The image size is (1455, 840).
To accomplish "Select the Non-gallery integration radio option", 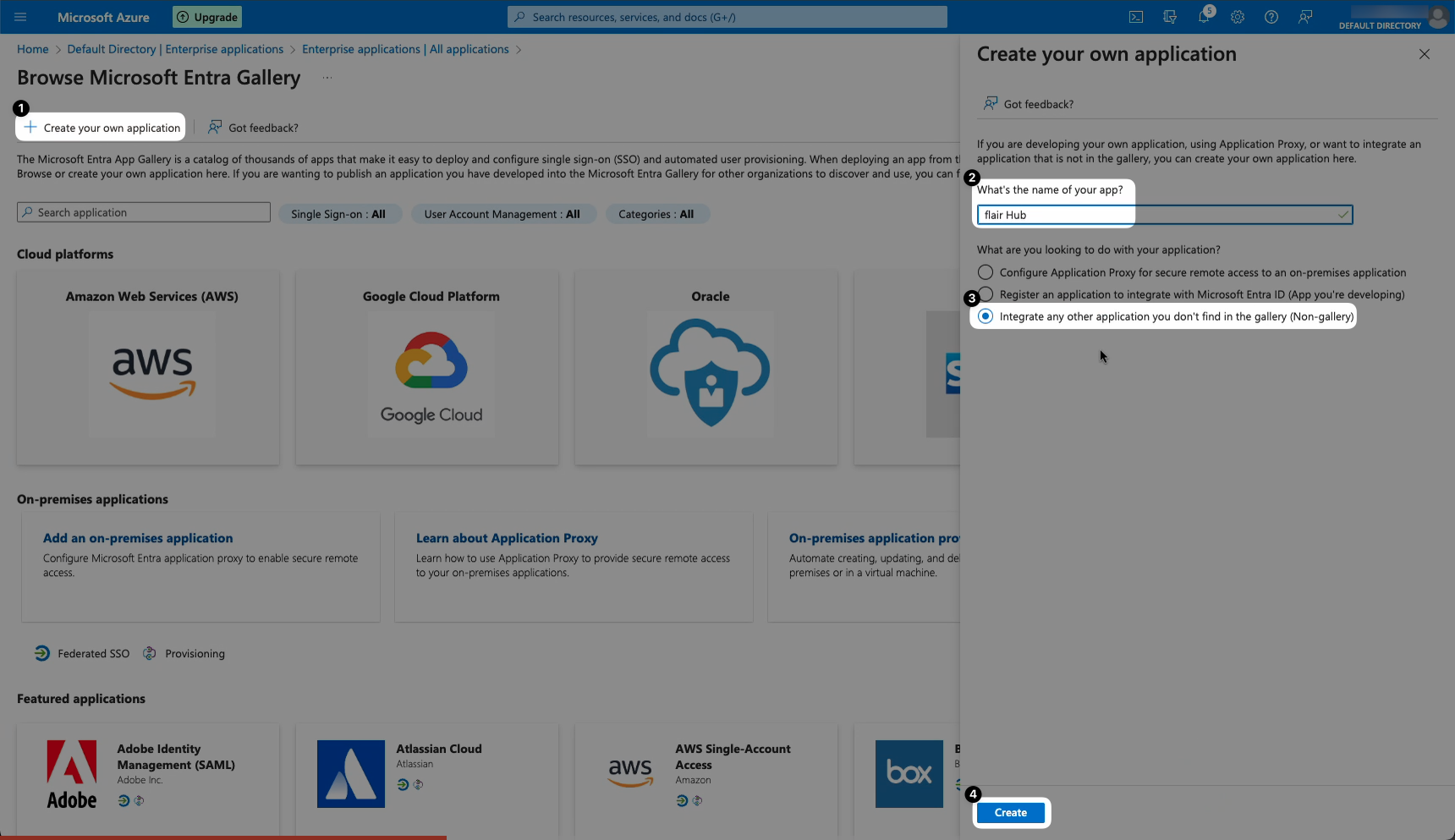I will pyautogui.click(x=986, y=316).
